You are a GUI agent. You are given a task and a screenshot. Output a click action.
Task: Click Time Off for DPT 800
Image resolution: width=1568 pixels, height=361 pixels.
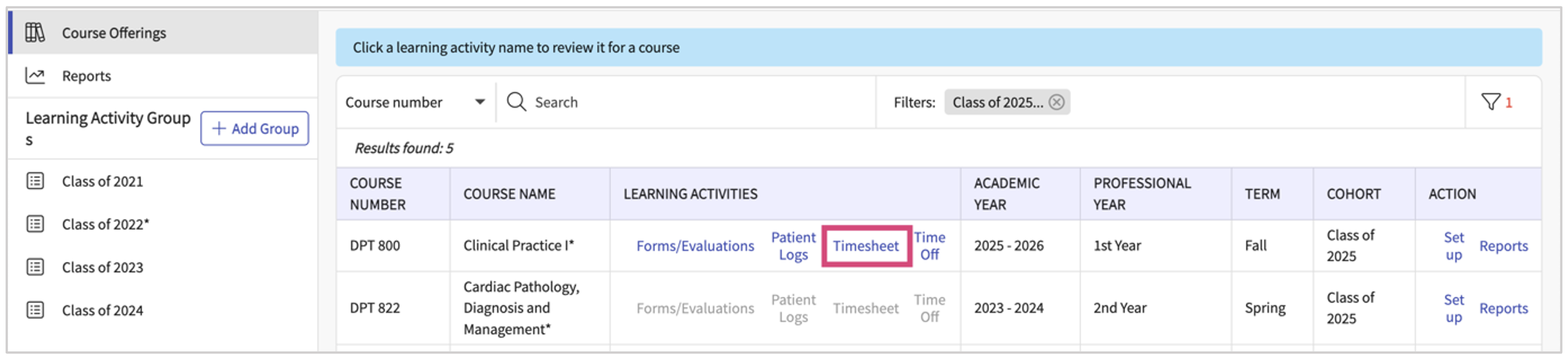tap(930, 246)
